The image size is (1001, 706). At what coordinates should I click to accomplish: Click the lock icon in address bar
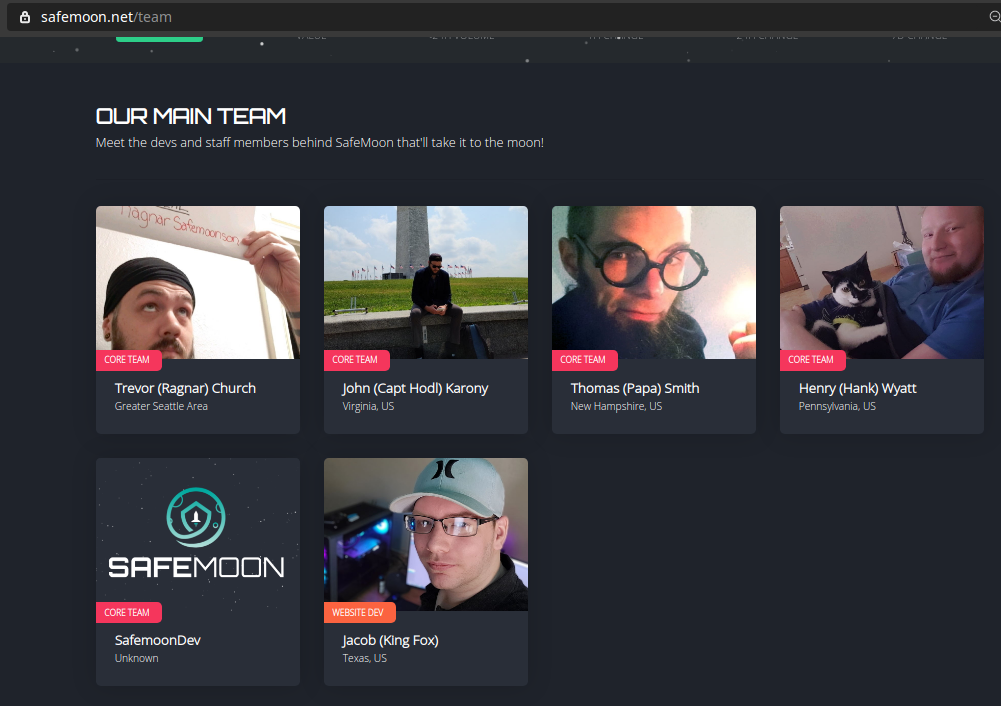pos(25,17)
